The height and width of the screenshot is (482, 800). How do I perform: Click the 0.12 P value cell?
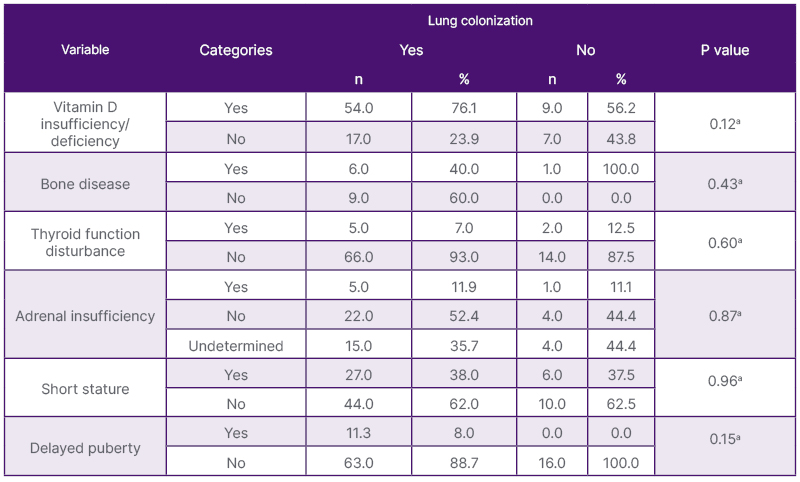coord(725,124)
